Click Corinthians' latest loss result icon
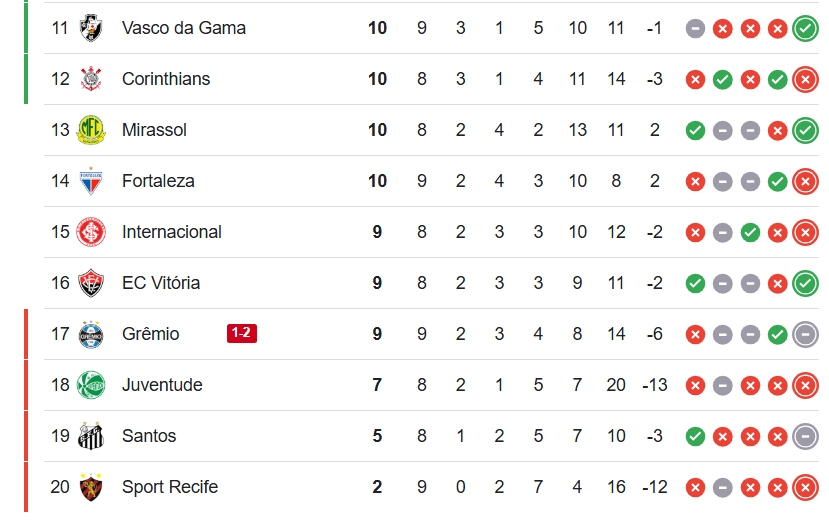The height and width of the screenshot is (521, 829). pos(805,80)
